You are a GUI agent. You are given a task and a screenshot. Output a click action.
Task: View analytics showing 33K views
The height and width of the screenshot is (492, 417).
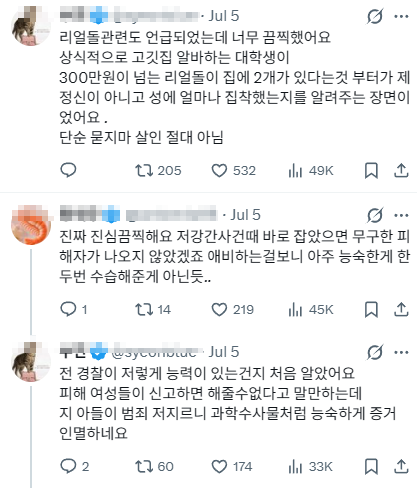[x=311, y=467]
